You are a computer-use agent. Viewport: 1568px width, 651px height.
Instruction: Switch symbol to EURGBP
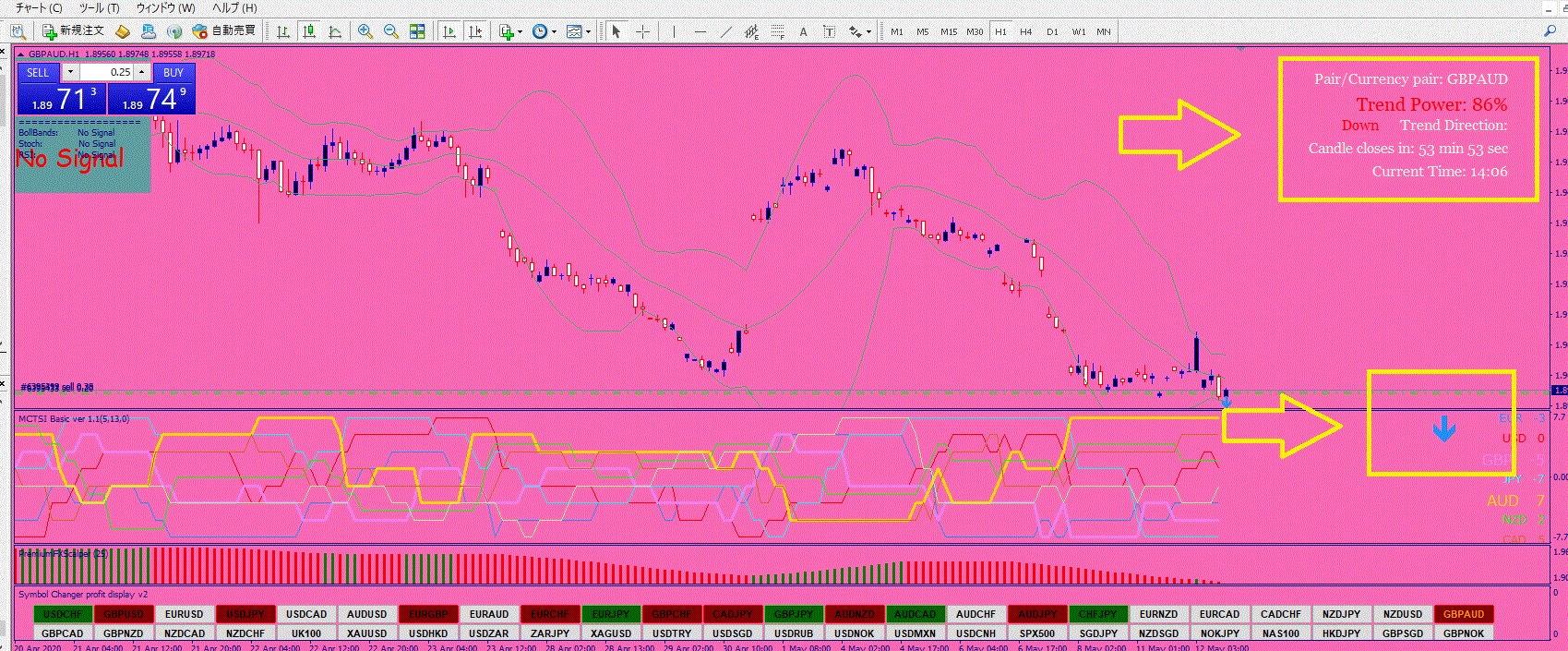pos(428,614)
